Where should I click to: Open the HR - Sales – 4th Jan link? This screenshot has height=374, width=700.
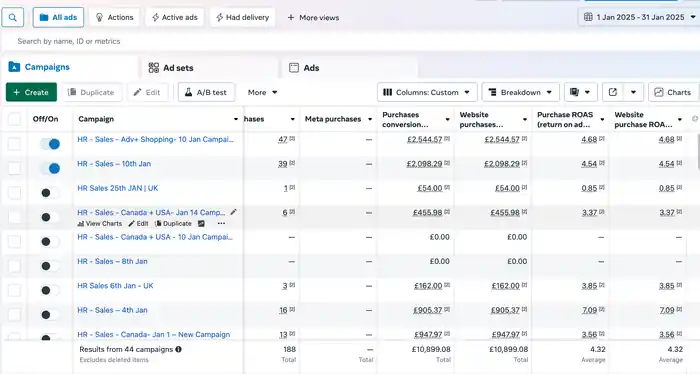pyautogui.click(x=112, y=310)
